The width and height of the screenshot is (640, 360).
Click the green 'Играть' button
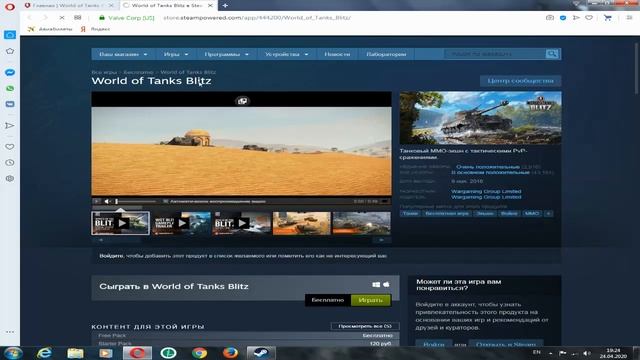[x=371, y=300]
